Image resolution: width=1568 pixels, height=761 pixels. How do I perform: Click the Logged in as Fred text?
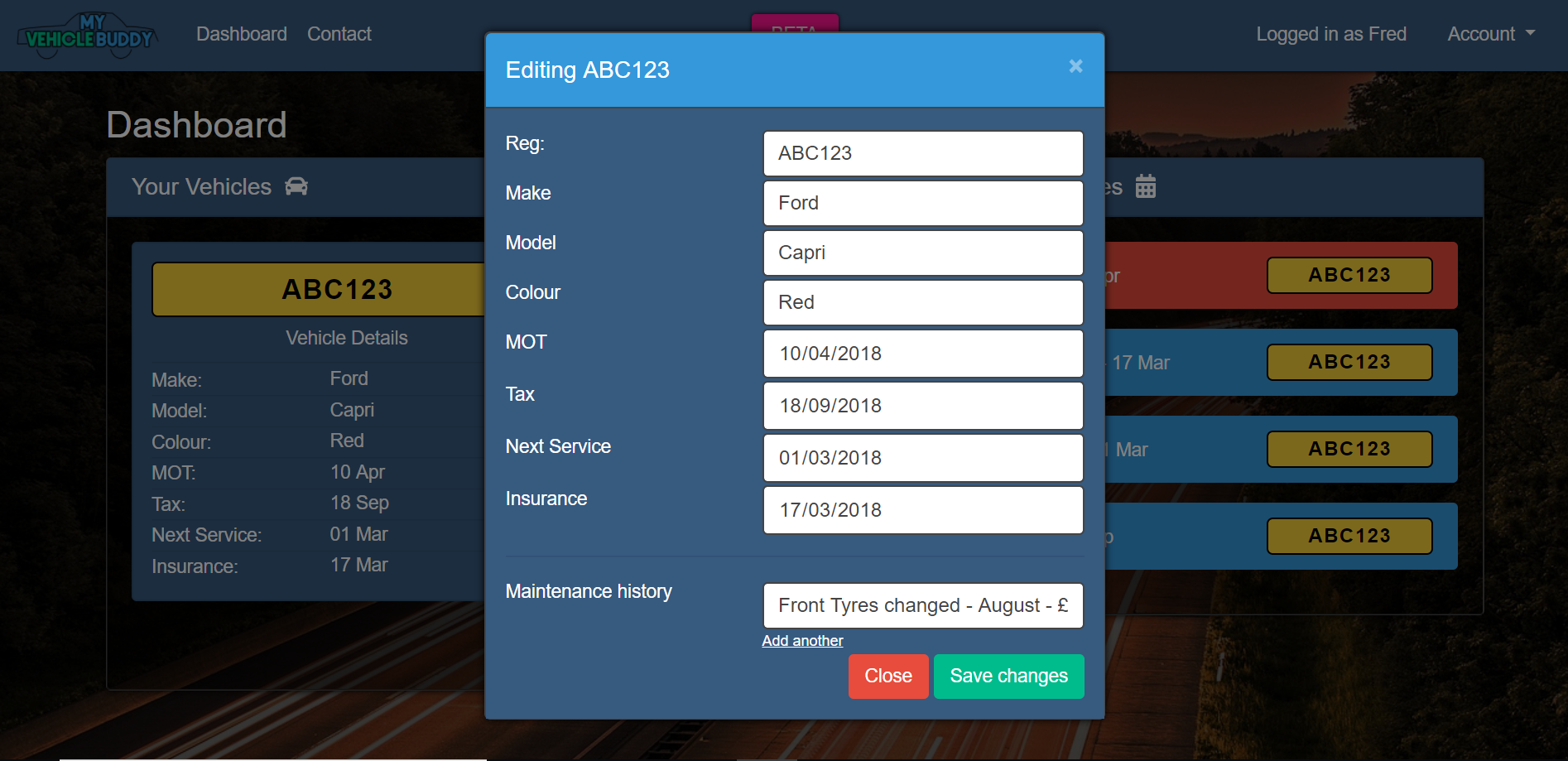[x=1331, y=34]
